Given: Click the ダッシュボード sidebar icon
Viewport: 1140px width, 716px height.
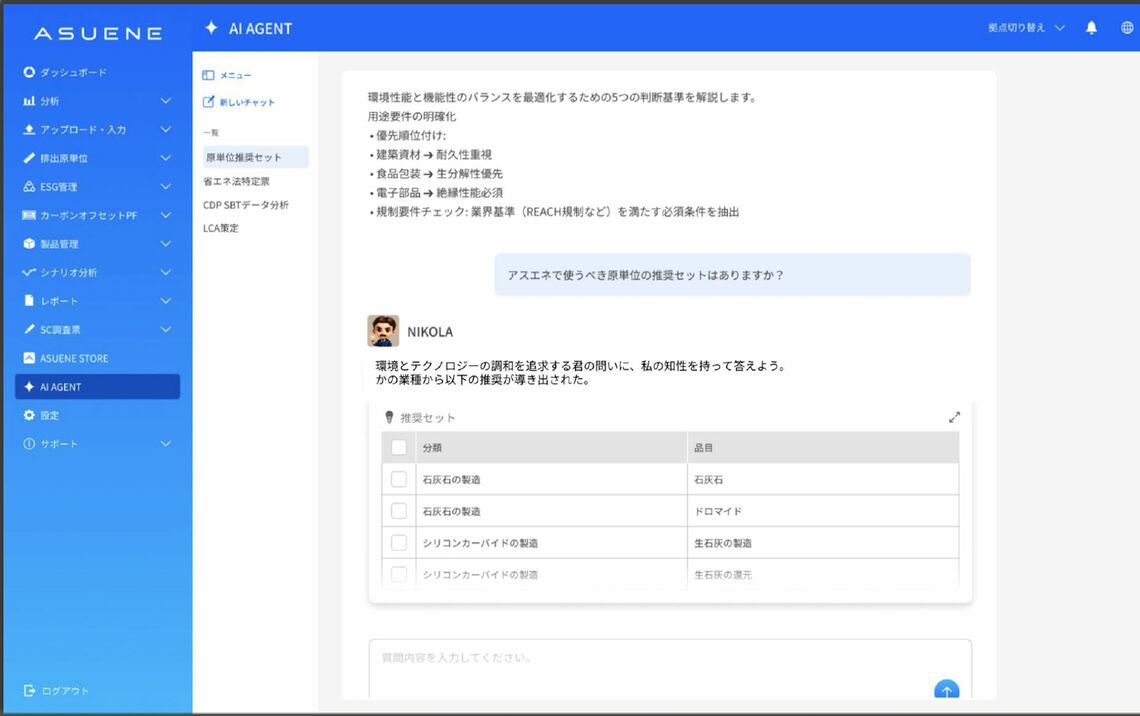Looking at the screenshot, I should pyautogui.click(x=29, y=73).
